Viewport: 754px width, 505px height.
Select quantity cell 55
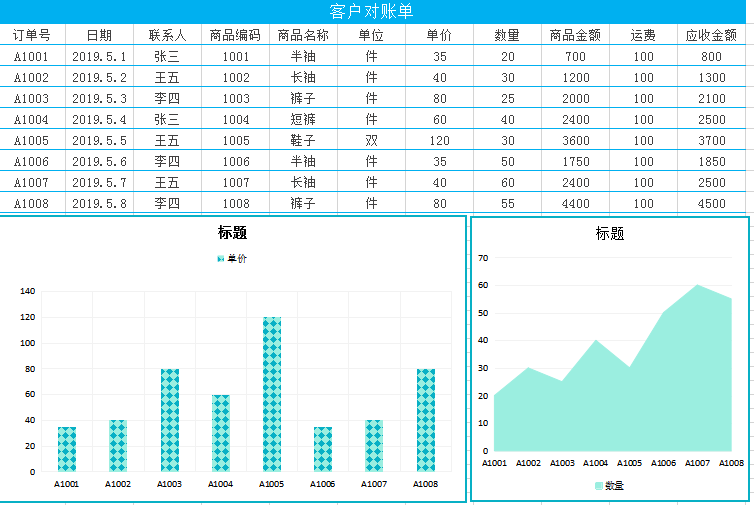point(507,203)
